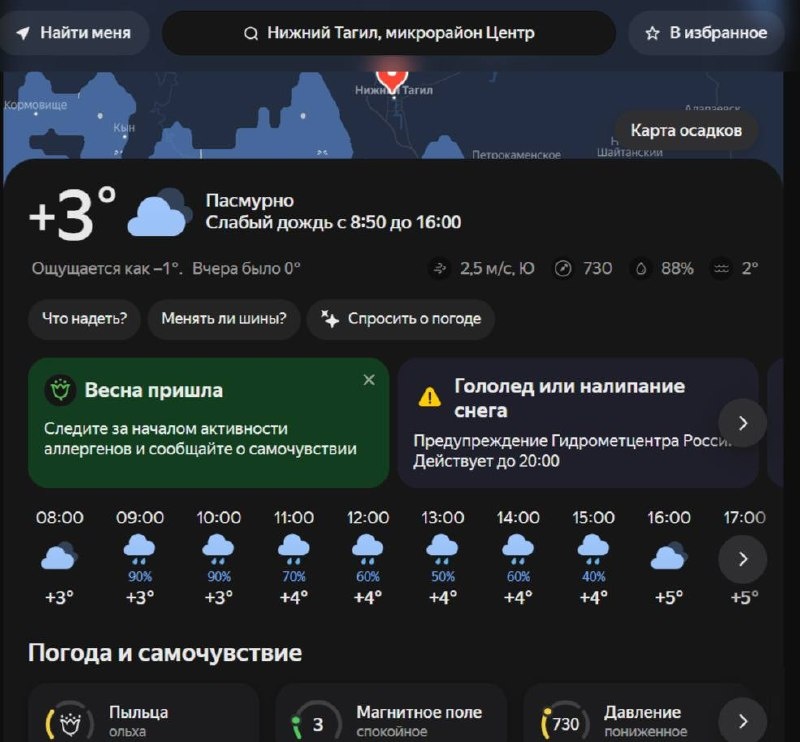Image resolution: width=800 pixels, height=742 pixels.
Task: Close the Весна пришла banner
Action: pyautogui.click(x=369, y=380)
